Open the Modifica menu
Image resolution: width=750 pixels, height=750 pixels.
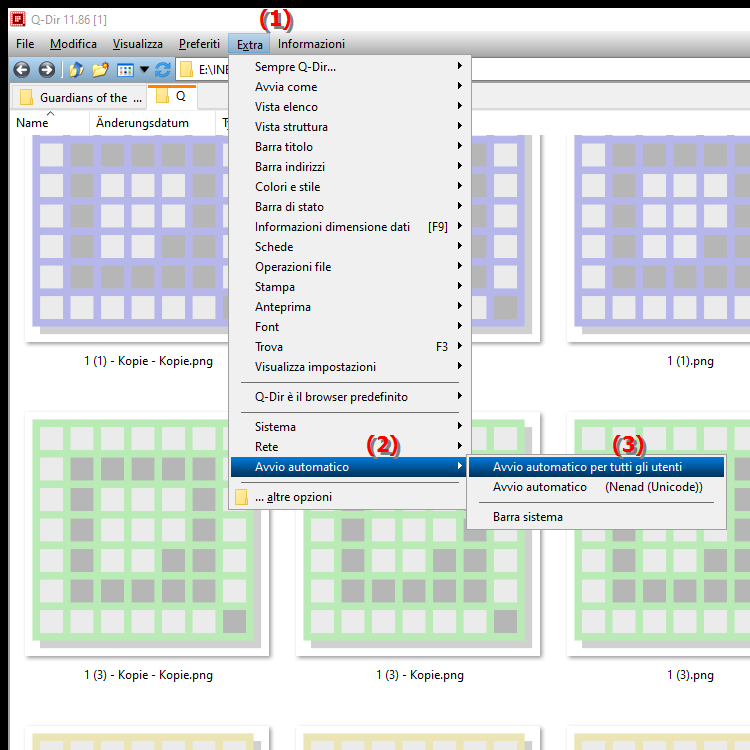[x=73, y=44]
